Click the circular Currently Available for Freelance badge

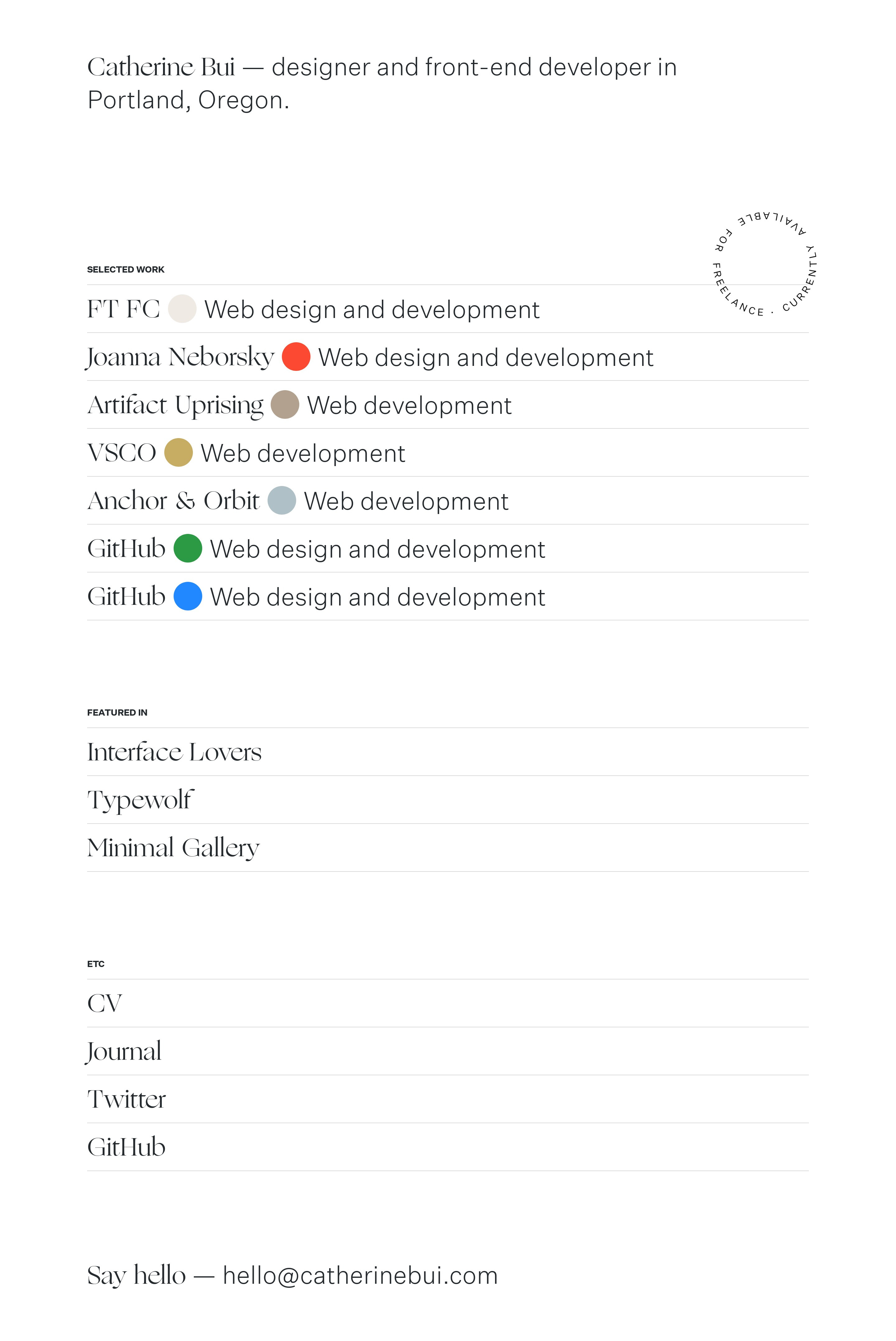pos(765,264)
